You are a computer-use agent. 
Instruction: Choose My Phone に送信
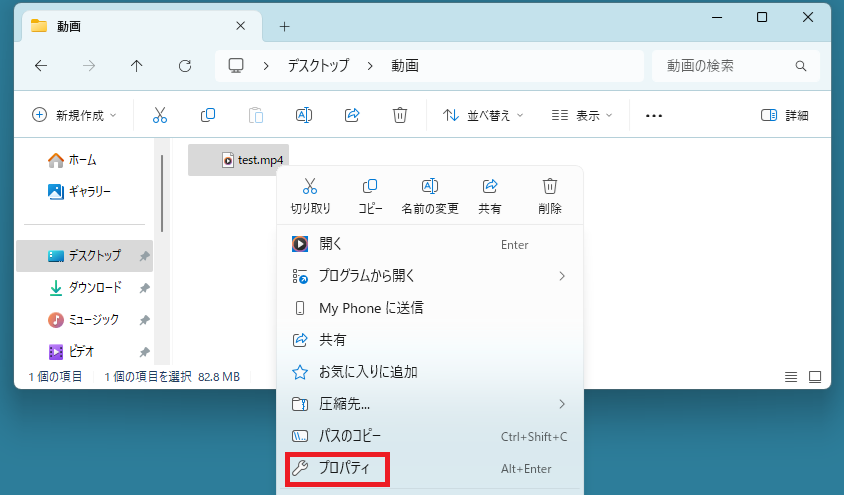click(x=430, y=308)
